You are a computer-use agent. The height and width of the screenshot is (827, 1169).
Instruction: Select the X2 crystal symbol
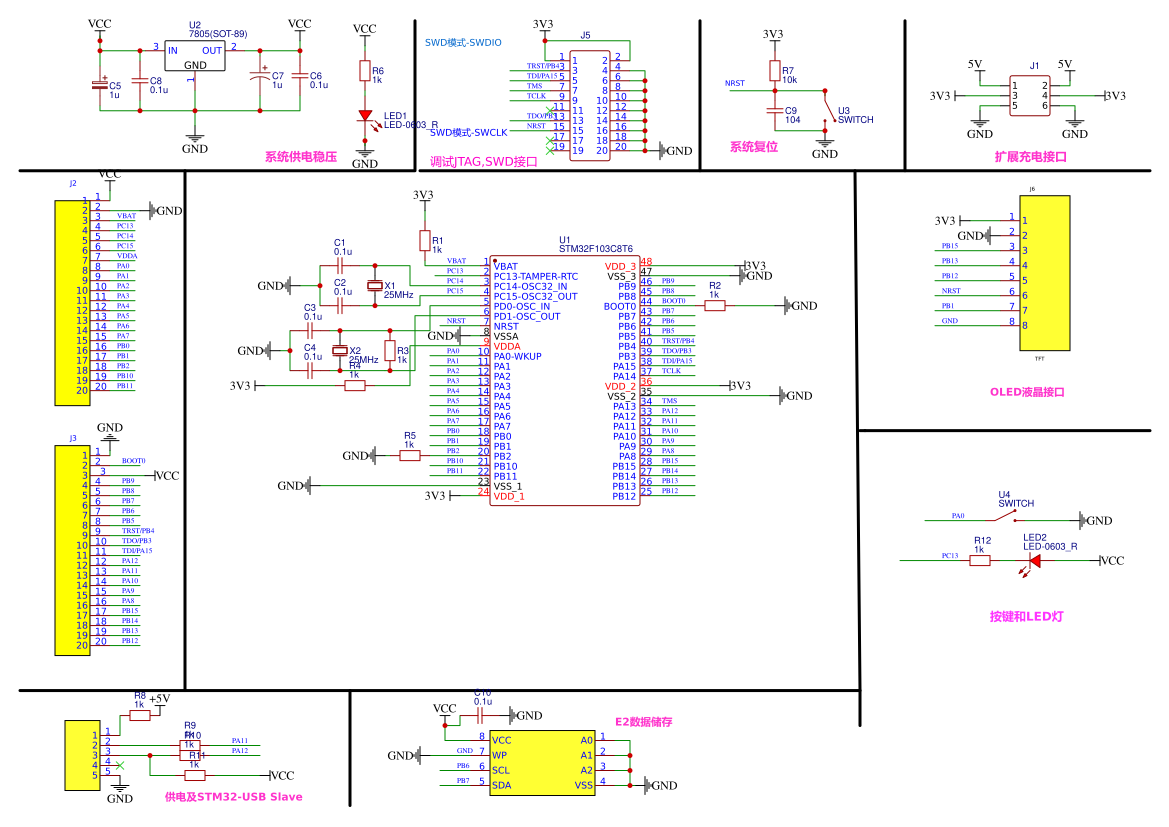[340, 351]
